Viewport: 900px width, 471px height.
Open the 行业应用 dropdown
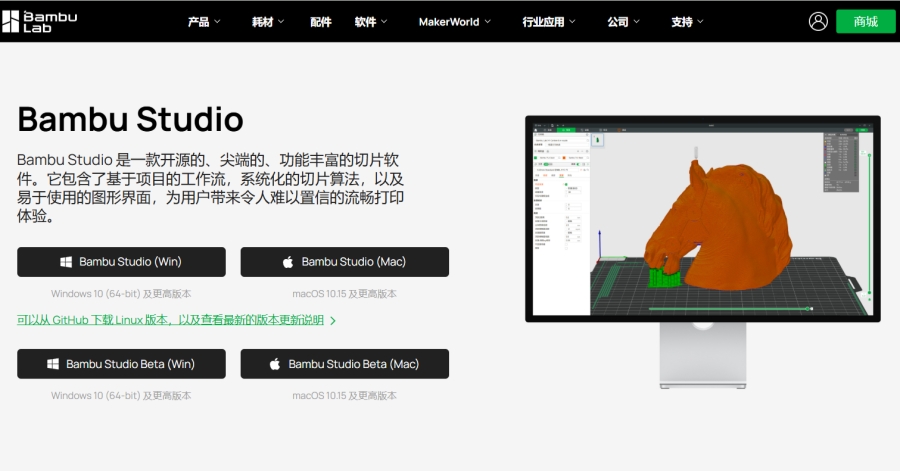[549, 22]
